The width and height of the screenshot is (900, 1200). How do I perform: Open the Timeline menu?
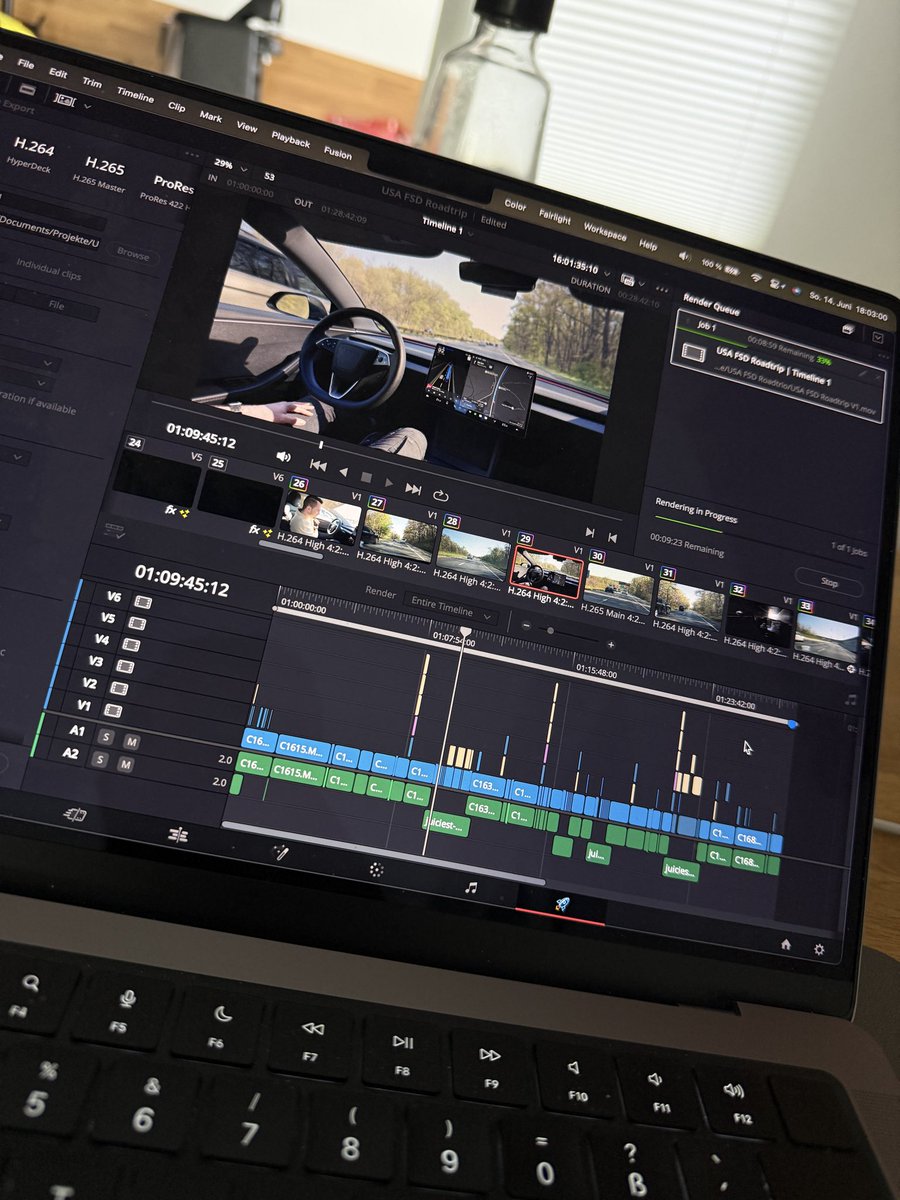pos(135,95)
